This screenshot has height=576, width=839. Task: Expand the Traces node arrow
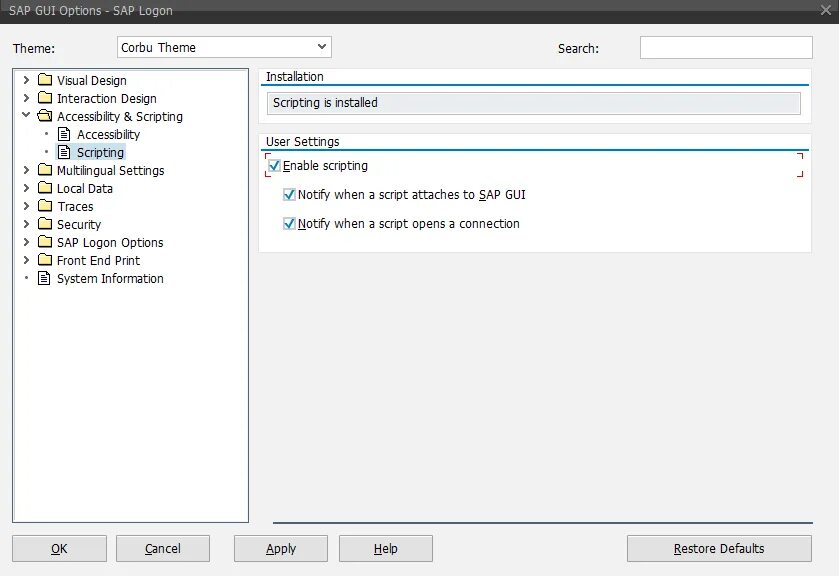[x=26, y=206]
